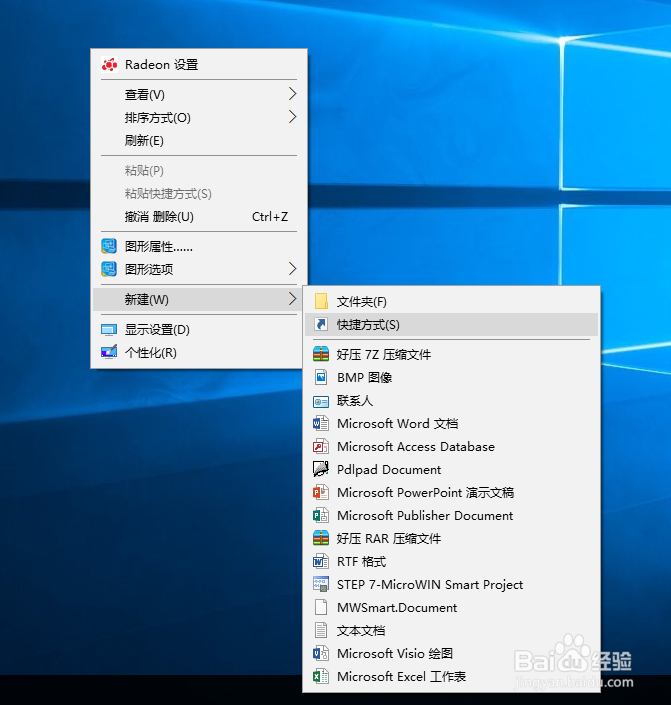Open 显示设置(D) from the menu

(198, 330)
